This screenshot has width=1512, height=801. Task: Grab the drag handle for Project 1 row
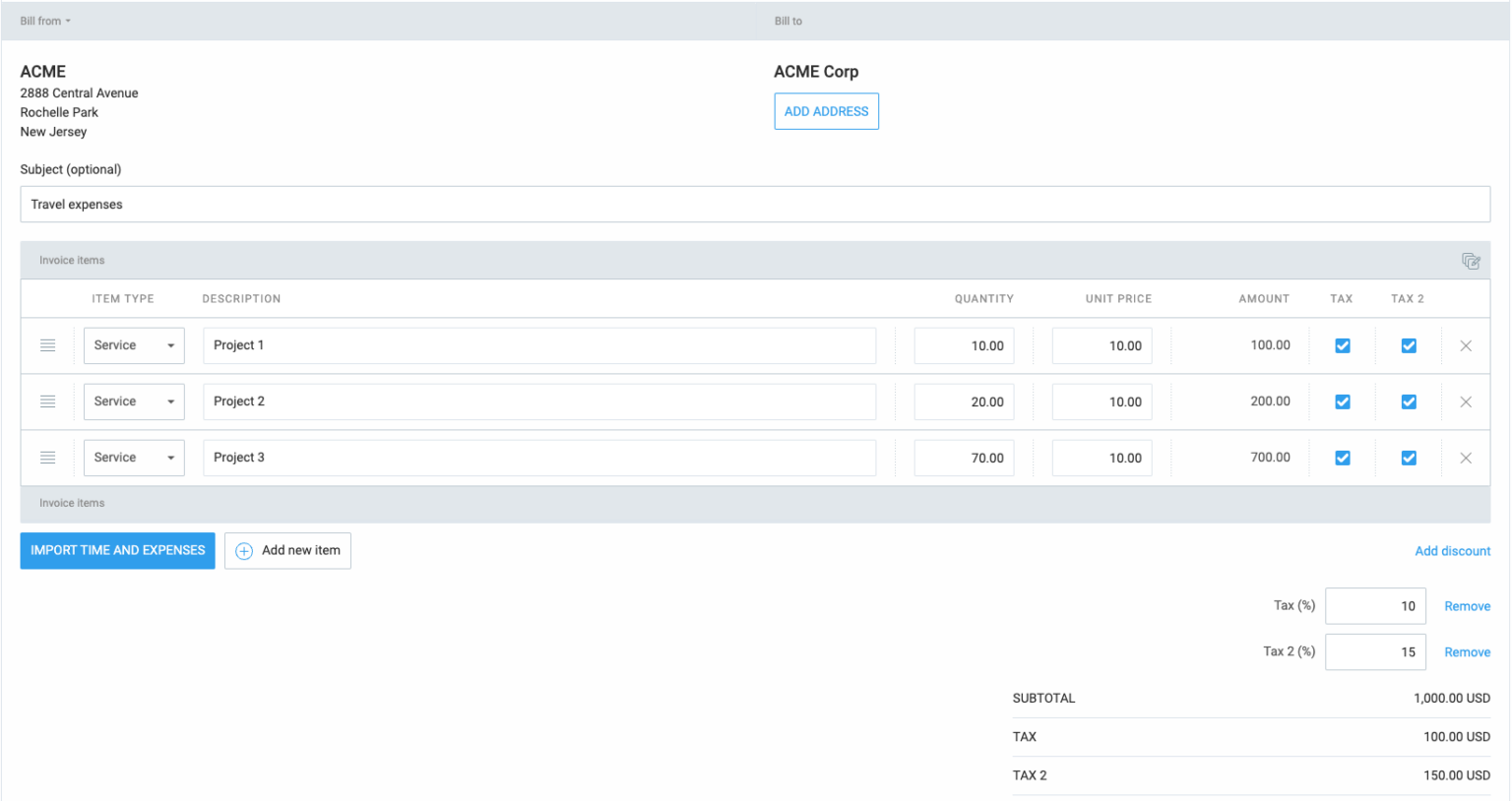coord(47,345)
